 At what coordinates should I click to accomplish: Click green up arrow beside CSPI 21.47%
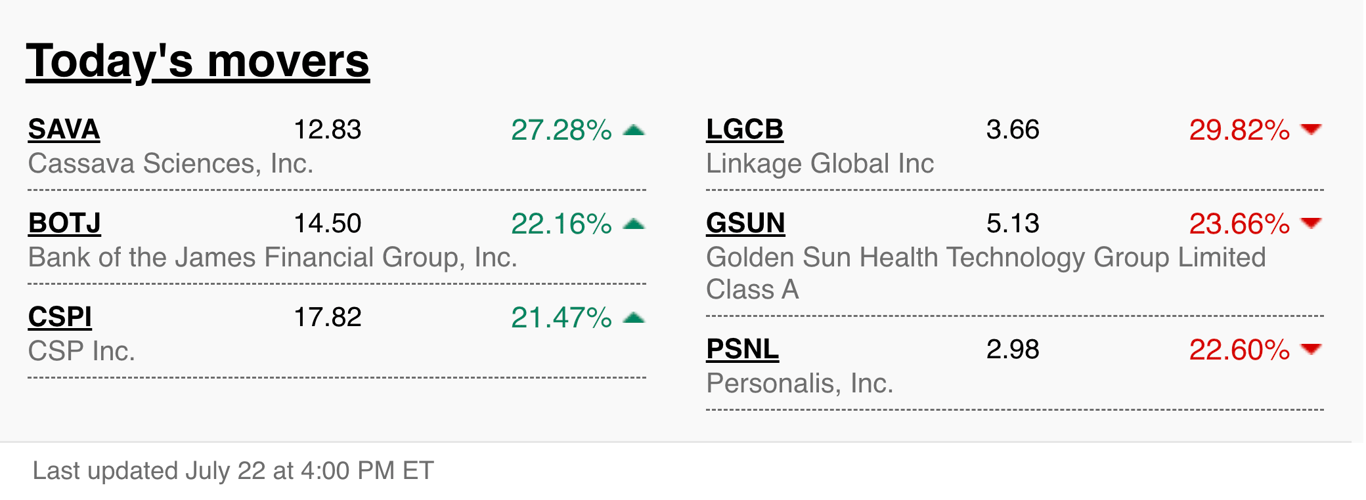coord(634,318)
